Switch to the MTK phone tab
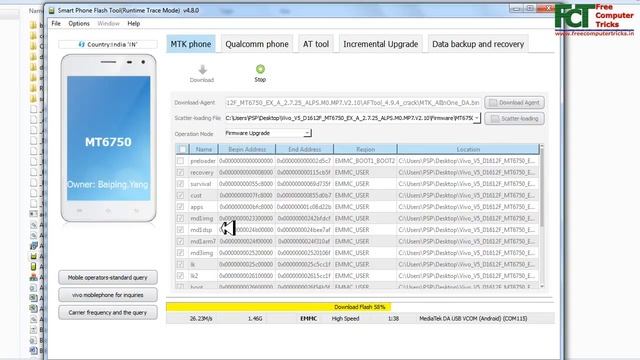The width and height of the screenshot is (640, 360). click(191, 44)
